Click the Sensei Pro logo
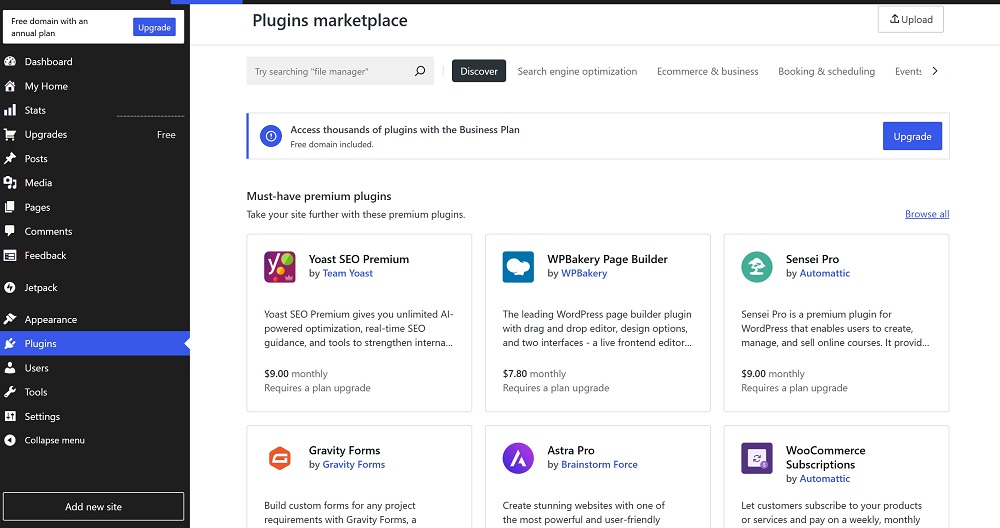Image resolution: width=1000 pixels, height=528 pixels. (x=756, y=267)
